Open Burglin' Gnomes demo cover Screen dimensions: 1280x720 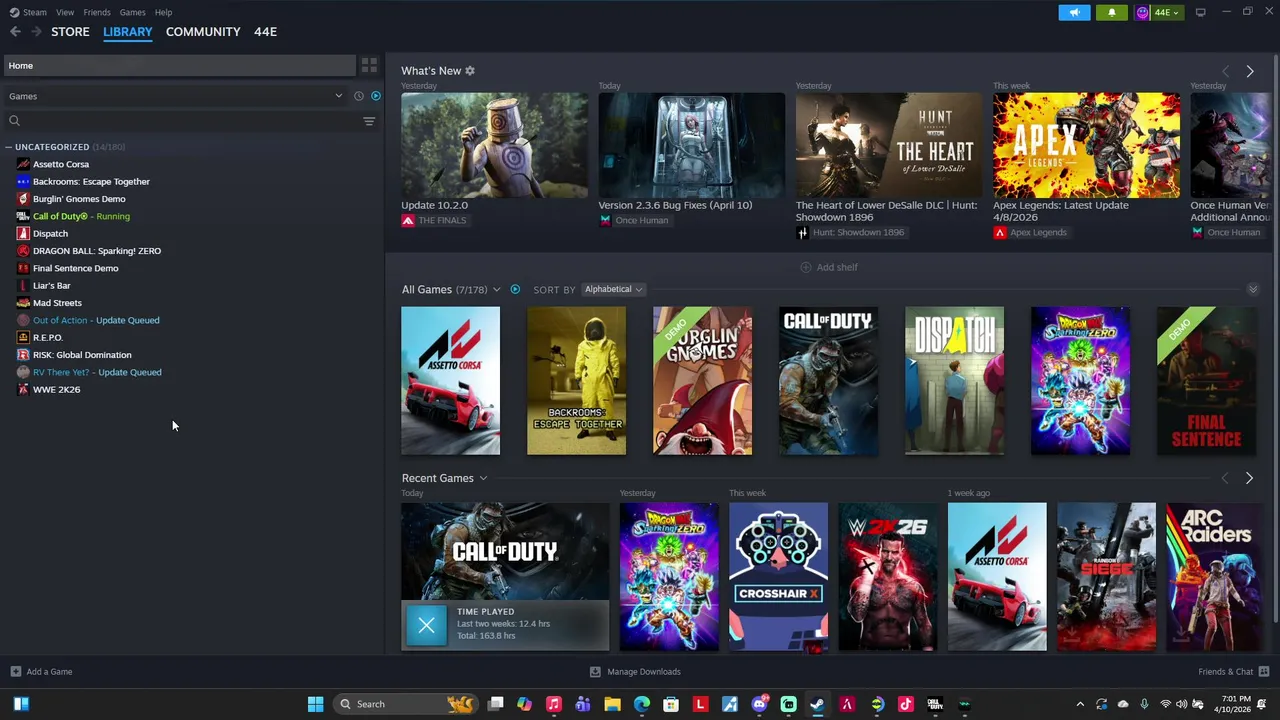click(x=702, y=381)
